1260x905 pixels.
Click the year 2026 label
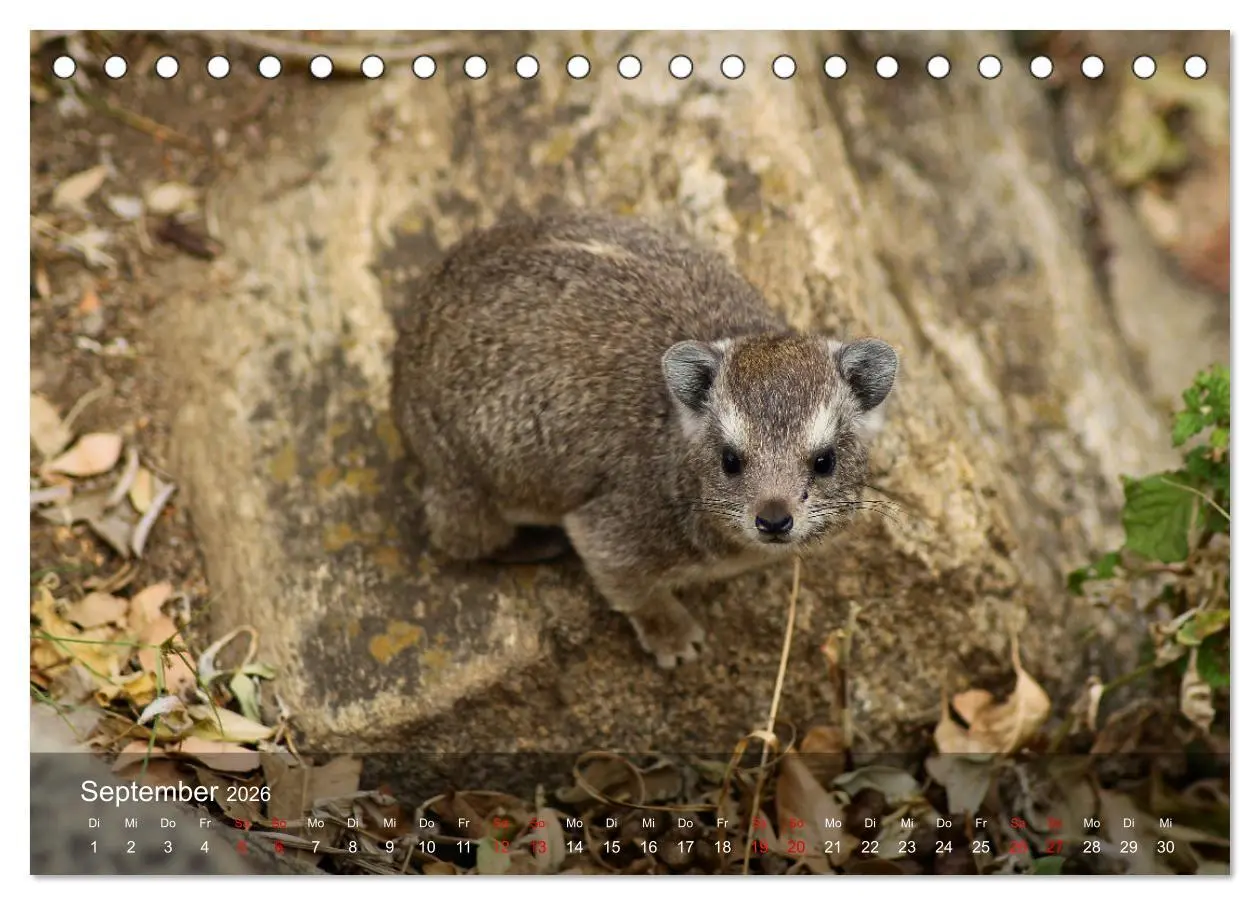point(248,794)
